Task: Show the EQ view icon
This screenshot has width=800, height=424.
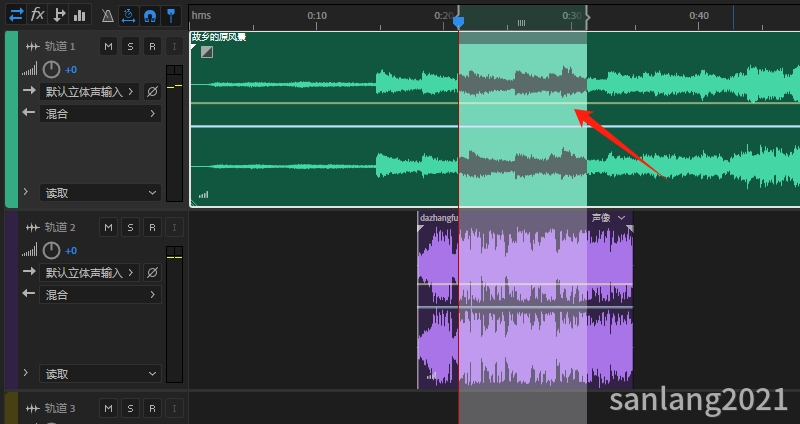Action: tap(80, 14)
